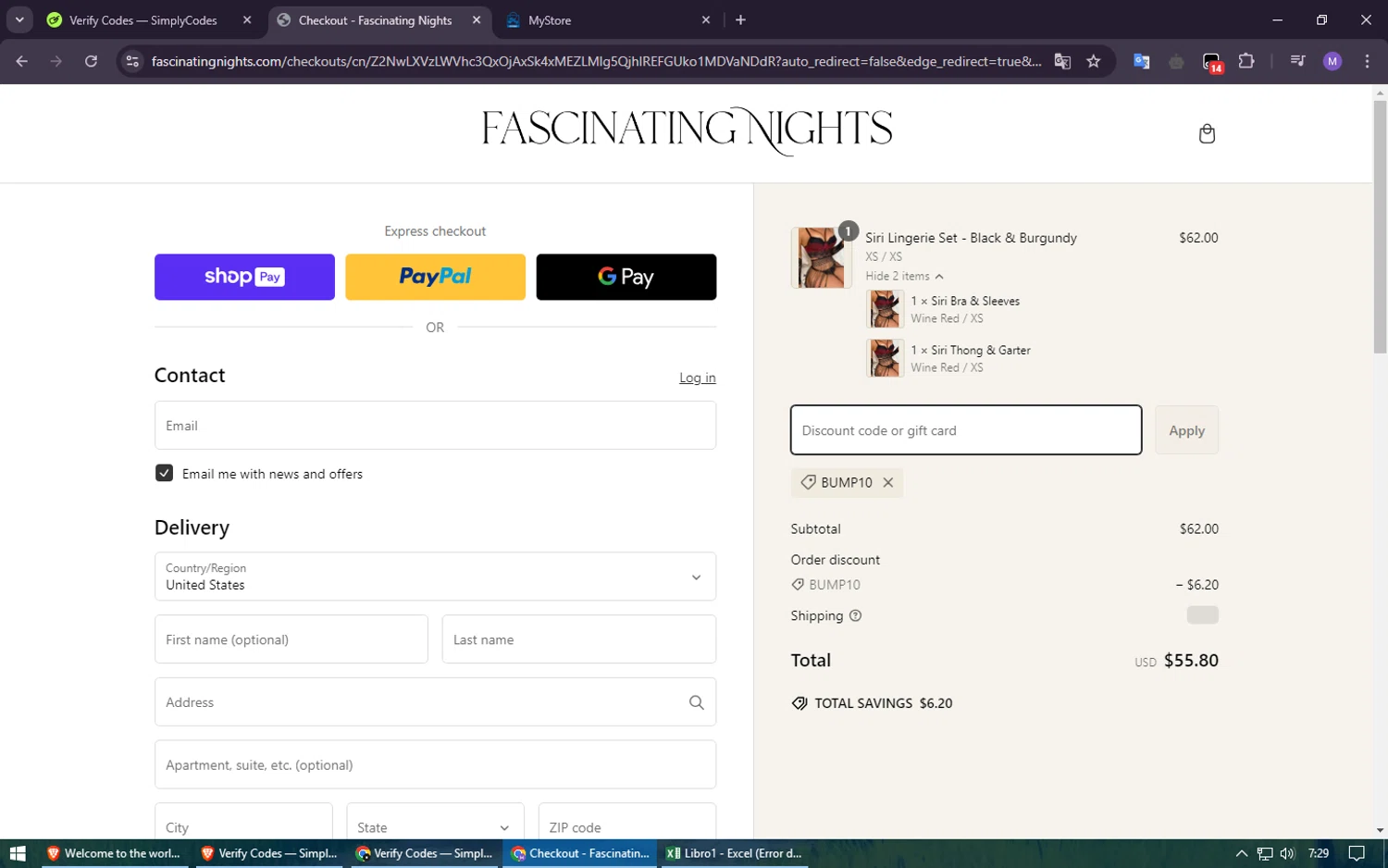Pay with Google Pay
This screenshot has height=868, width=1388.
pos(626,277)
